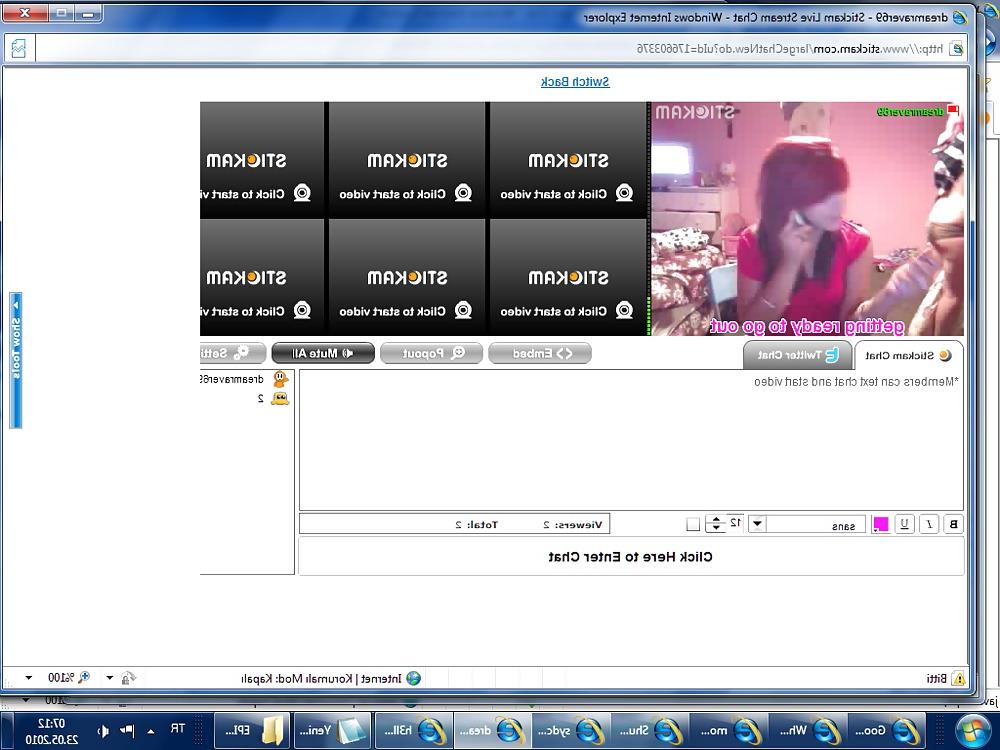Switch to Shu... Internet Explorer taskbar window
This screenshot has width=1000, height=750.
click(649, 731)
